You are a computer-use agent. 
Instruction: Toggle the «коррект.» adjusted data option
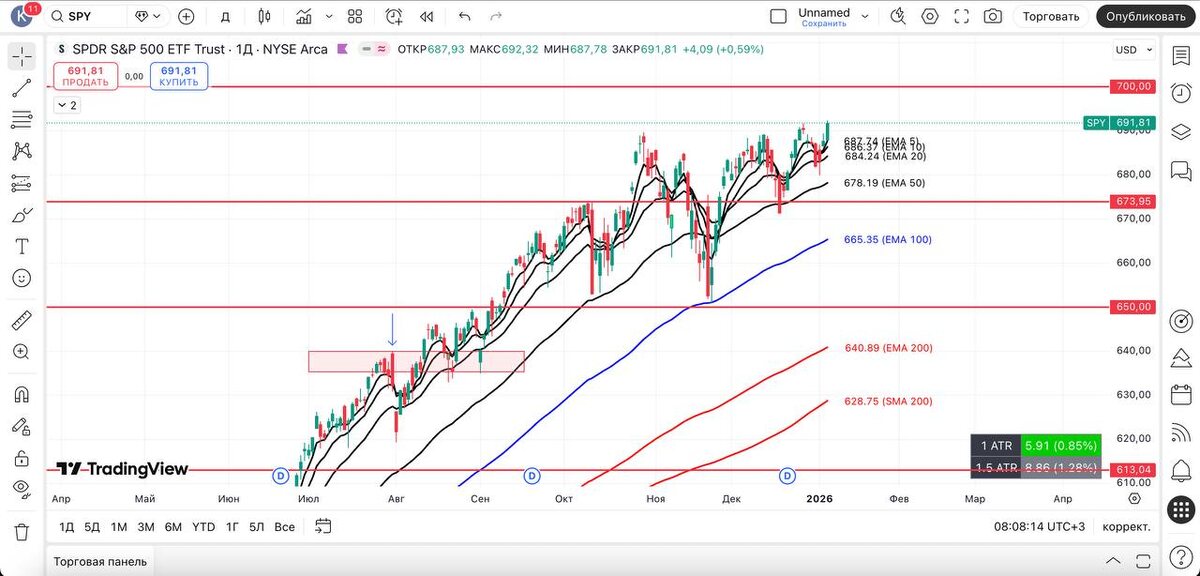point(1126,526)
